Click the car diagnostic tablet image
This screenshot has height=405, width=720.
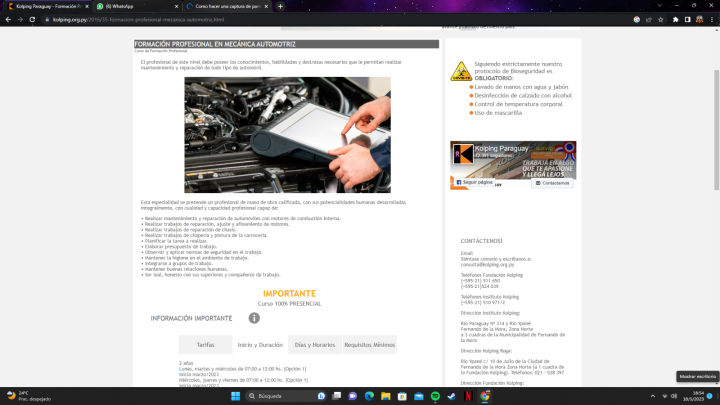click(287, 135)
